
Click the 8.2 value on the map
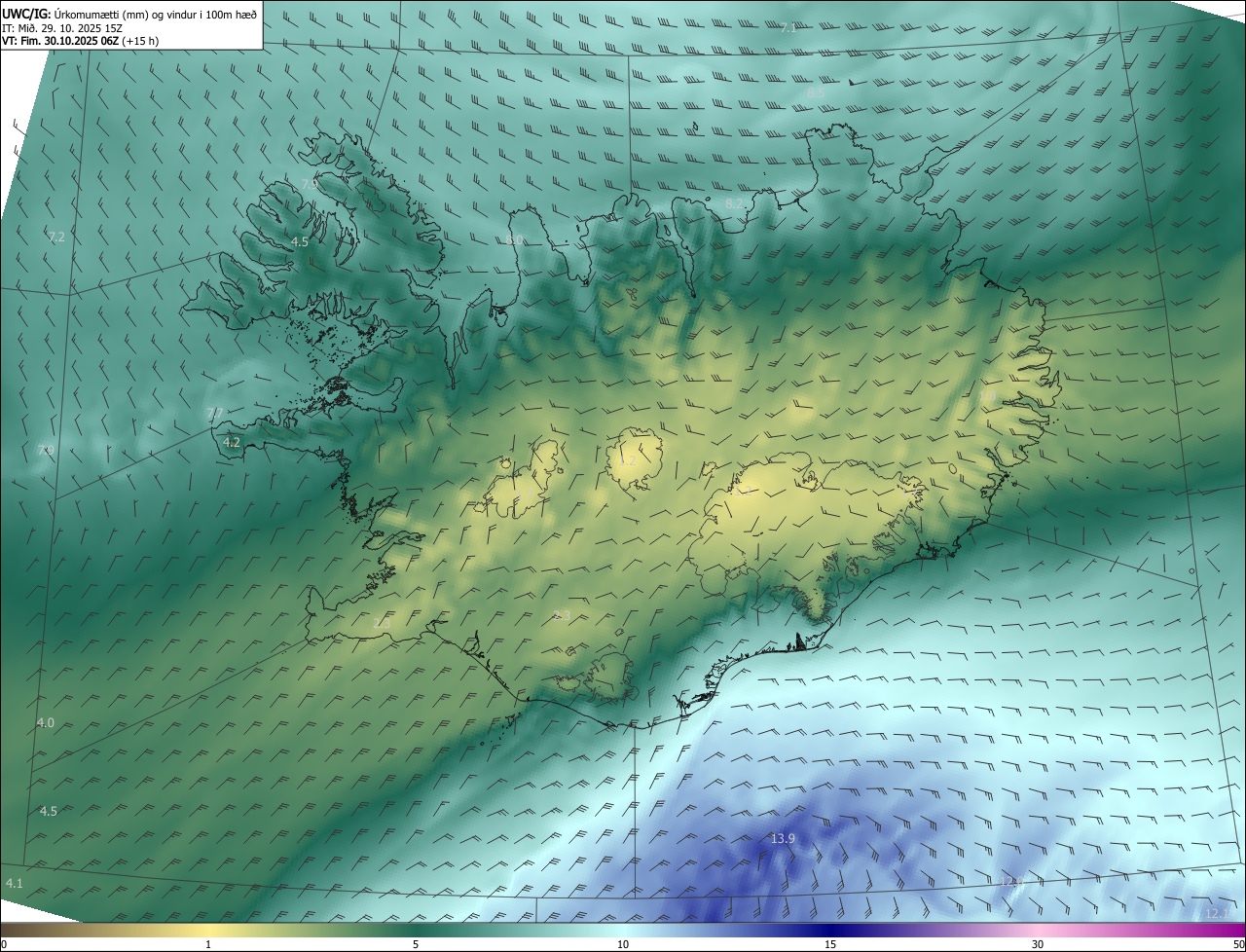[x=734, y=203]
